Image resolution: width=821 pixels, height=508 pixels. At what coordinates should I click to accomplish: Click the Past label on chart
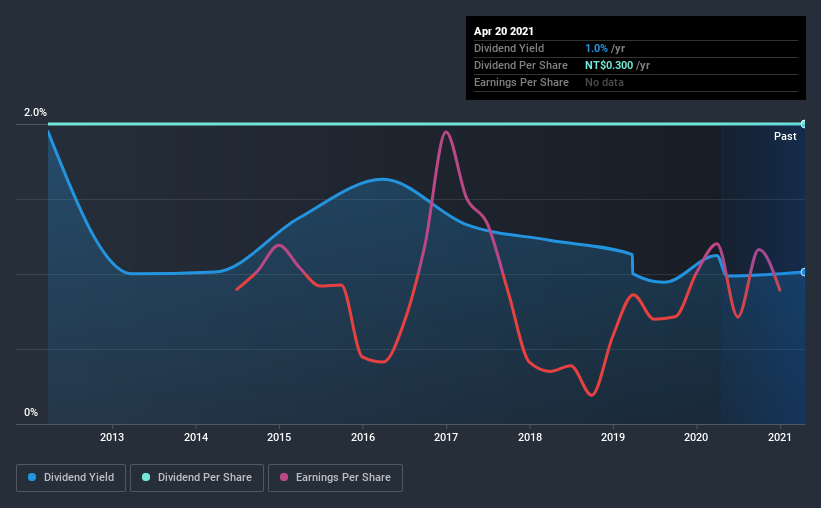[x=785, y=136]
